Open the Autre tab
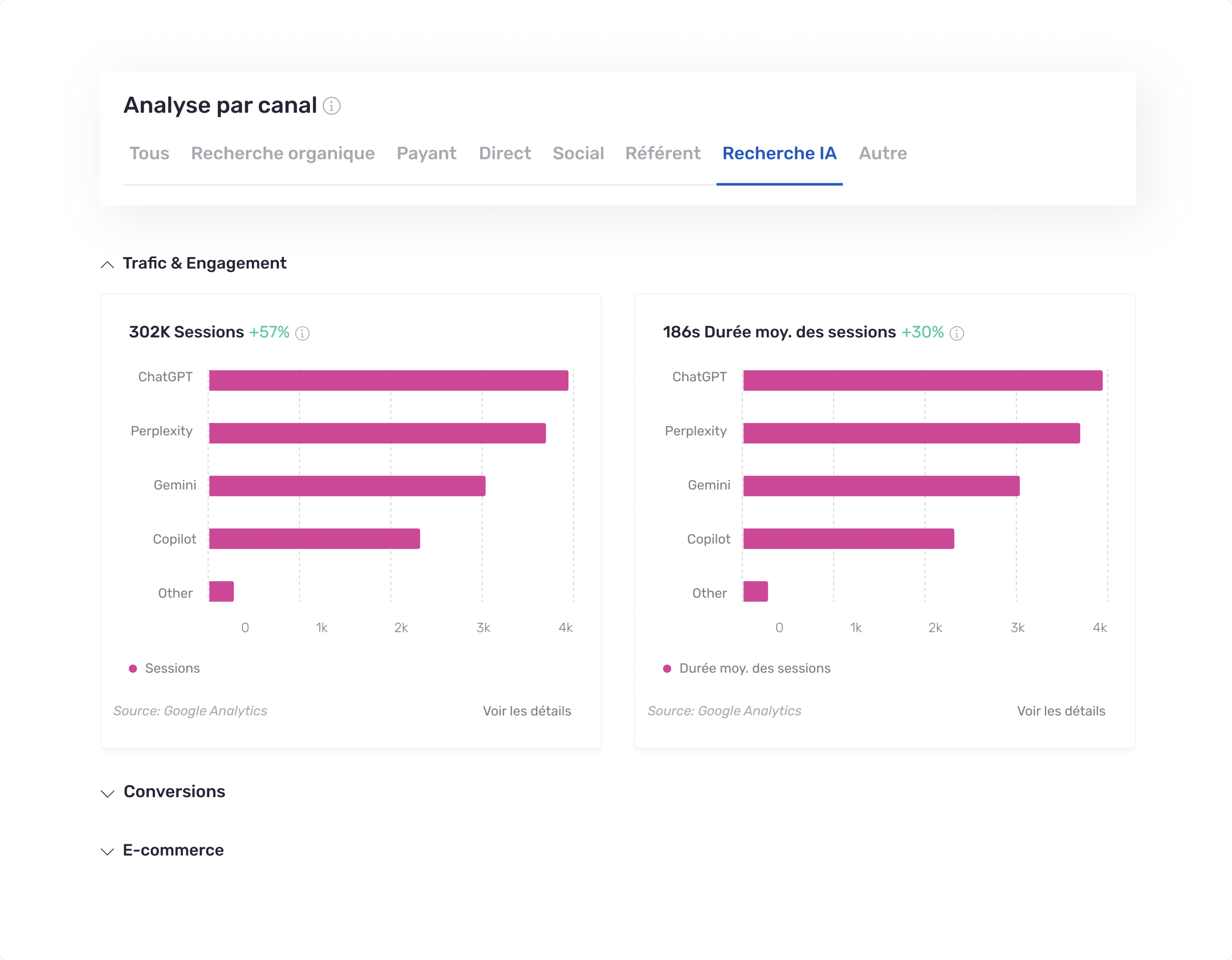 point(883,153)
